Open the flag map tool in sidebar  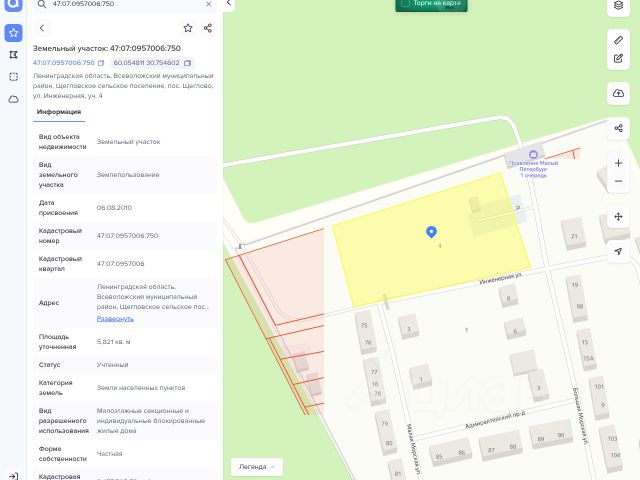click(13, 55)
